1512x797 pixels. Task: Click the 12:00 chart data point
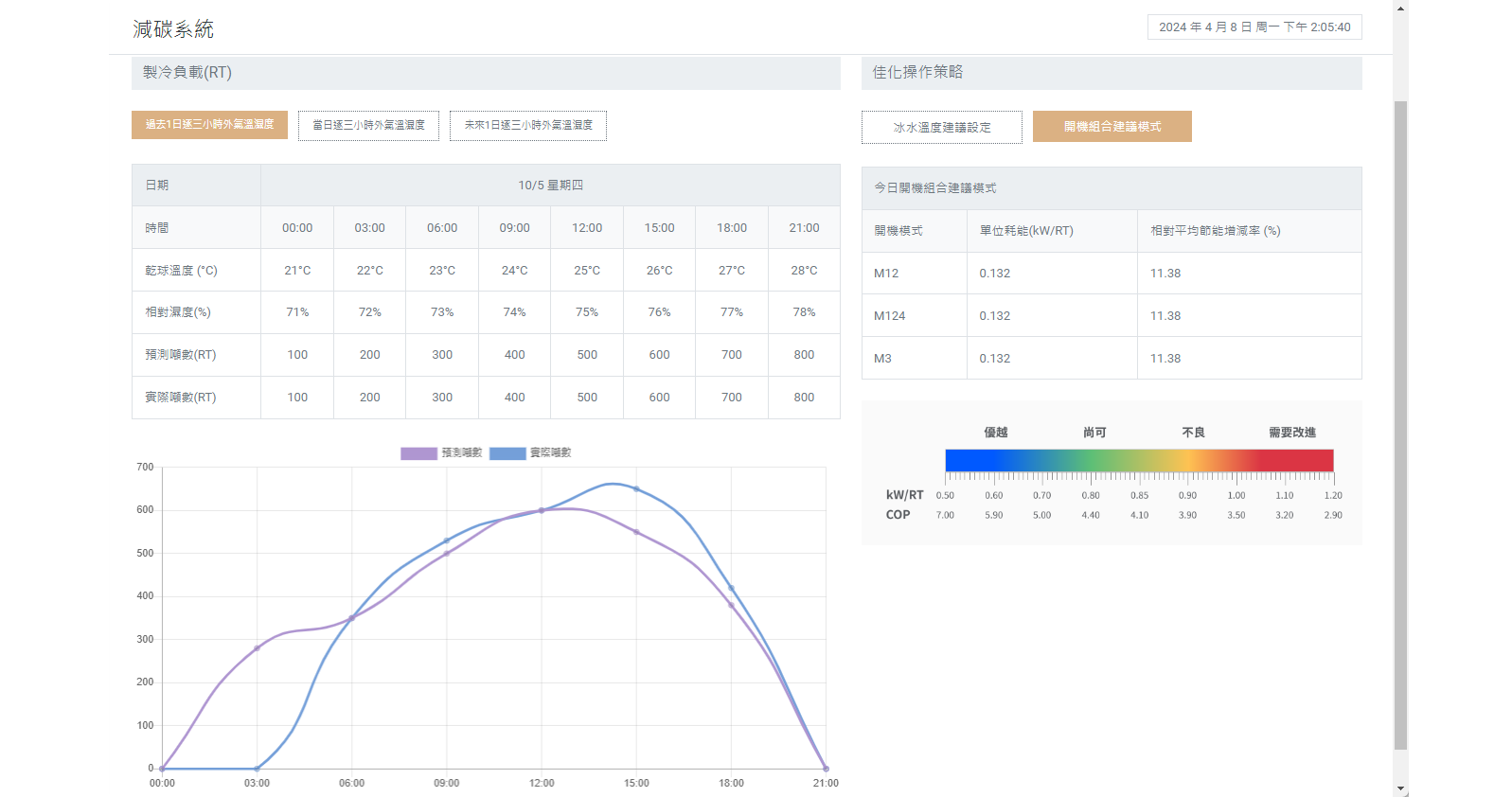click(542, 510)
